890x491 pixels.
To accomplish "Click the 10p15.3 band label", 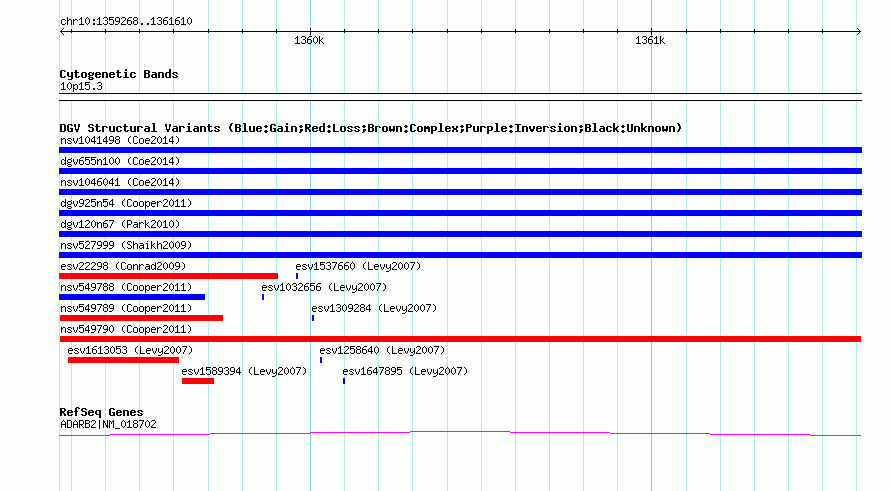I will pyautogui.click(x=81, y=86).
